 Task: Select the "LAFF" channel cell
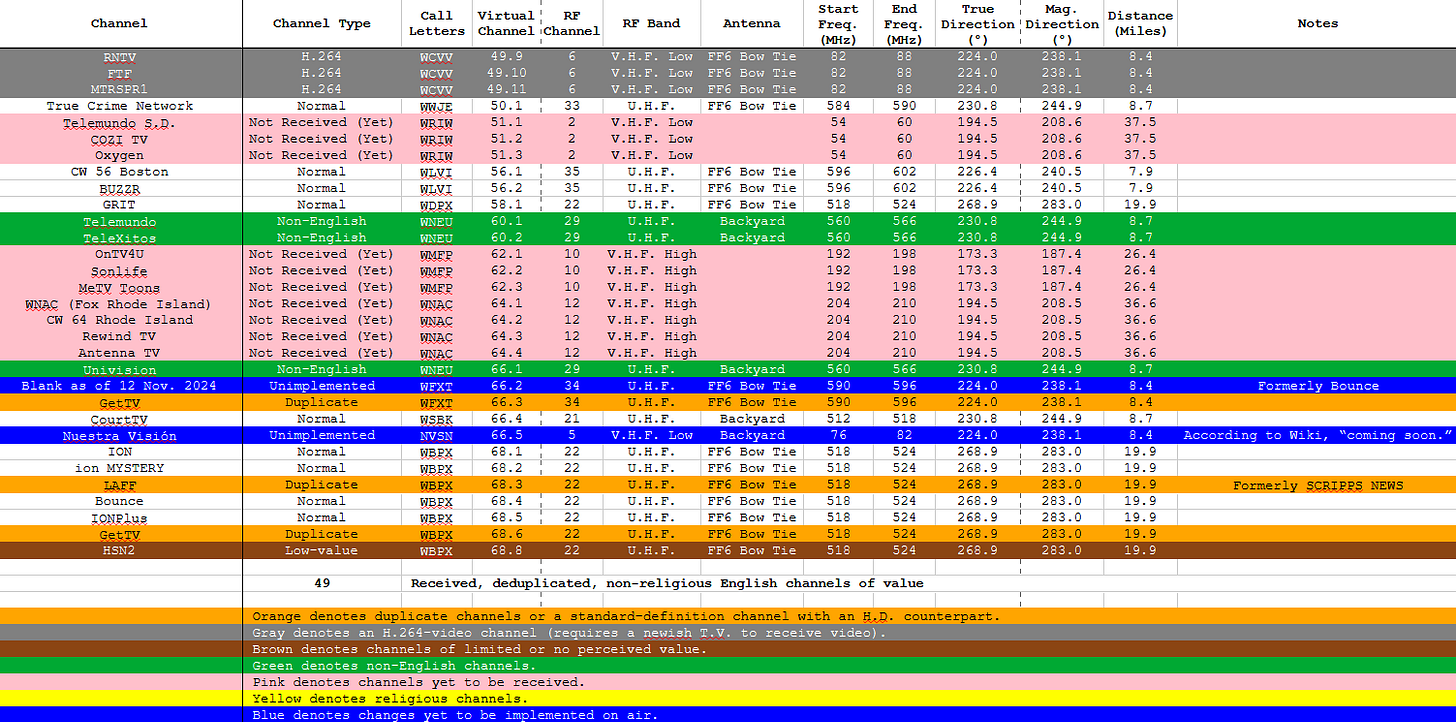(119, 485)
